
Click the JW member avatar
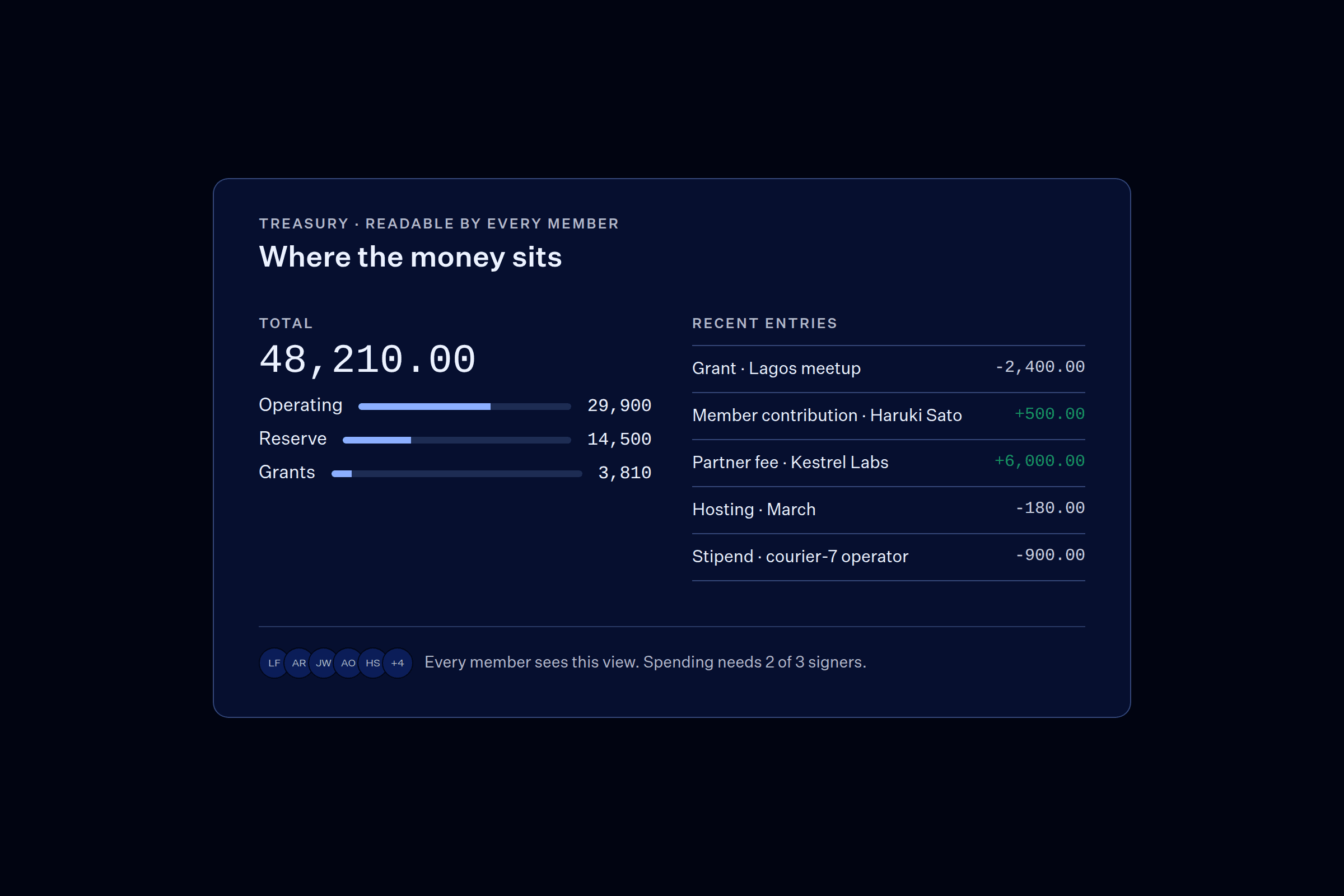coord(324,663)
